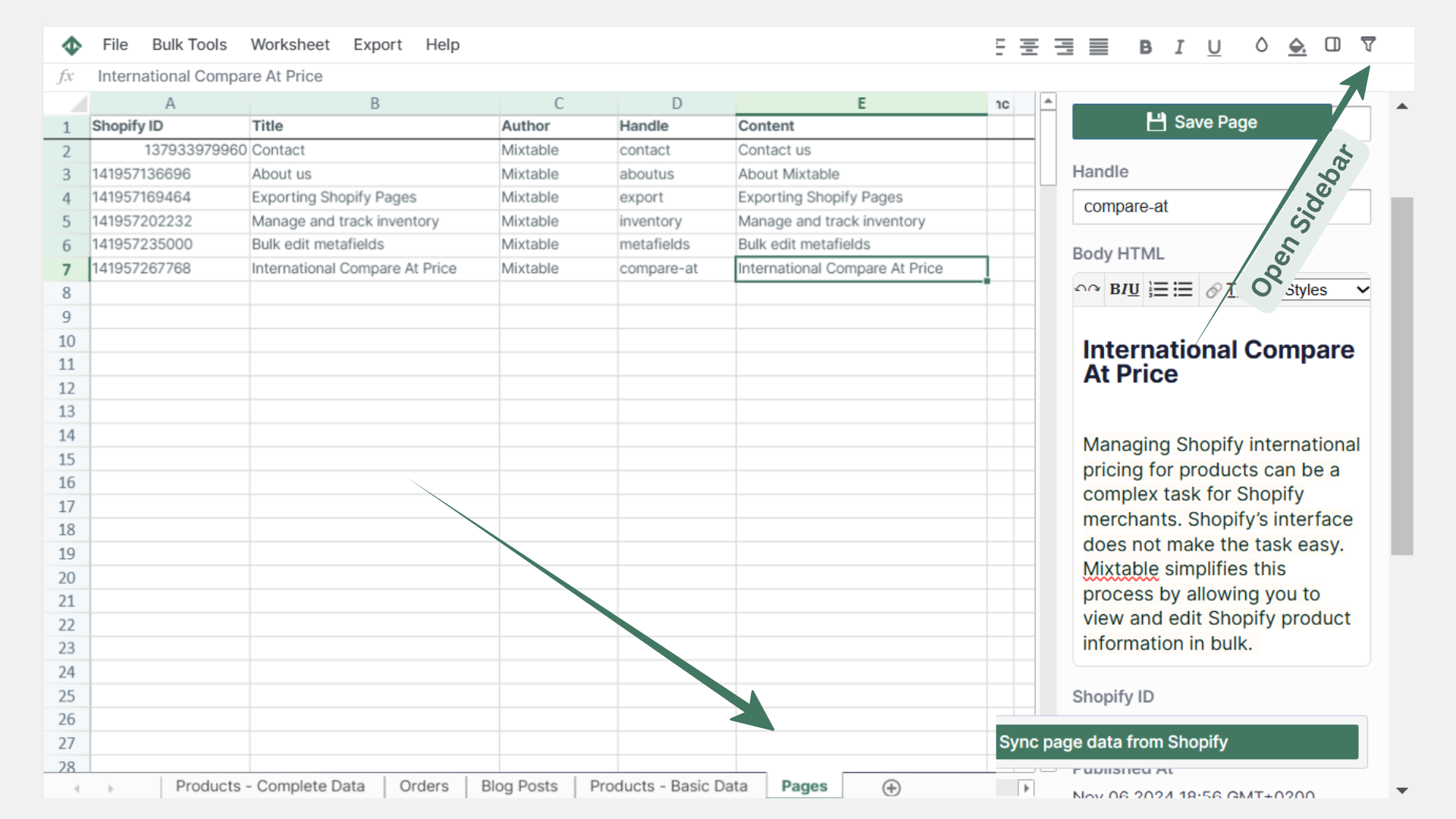Insert a numbered list in Body HTML
Image resolution: width=1456 pixels, height=819 pixels.
[1156, 289]
